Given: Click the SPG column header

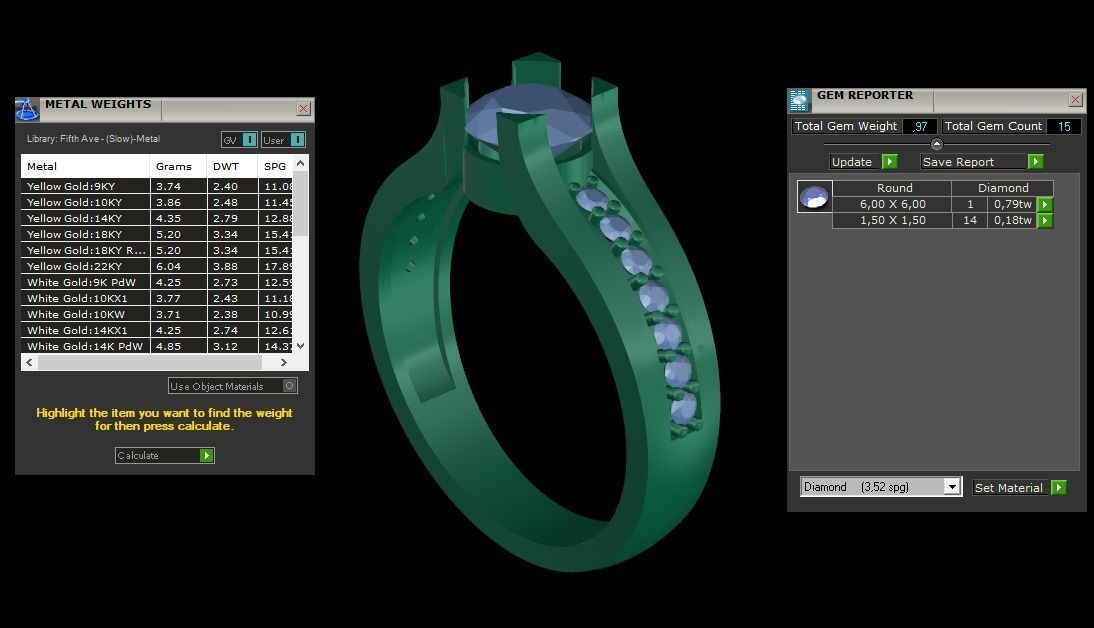Looking at the screenshot, I should [x=276, y=166].
